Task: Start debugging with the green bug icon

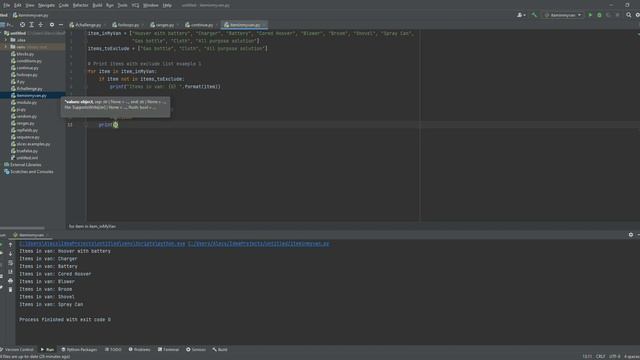Action: [x=599, y=15]
